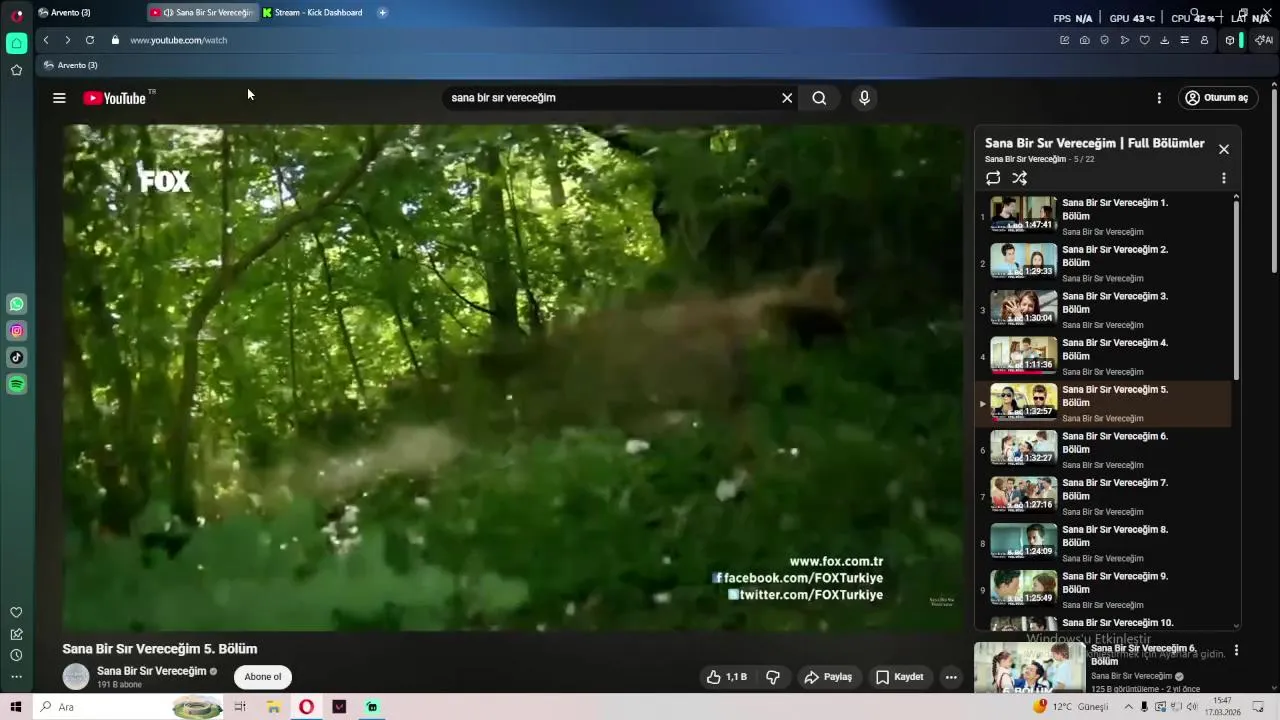Clear the search box text
Image resolution: width=1280 pixels, height=720 pixels.
point(787,98)
